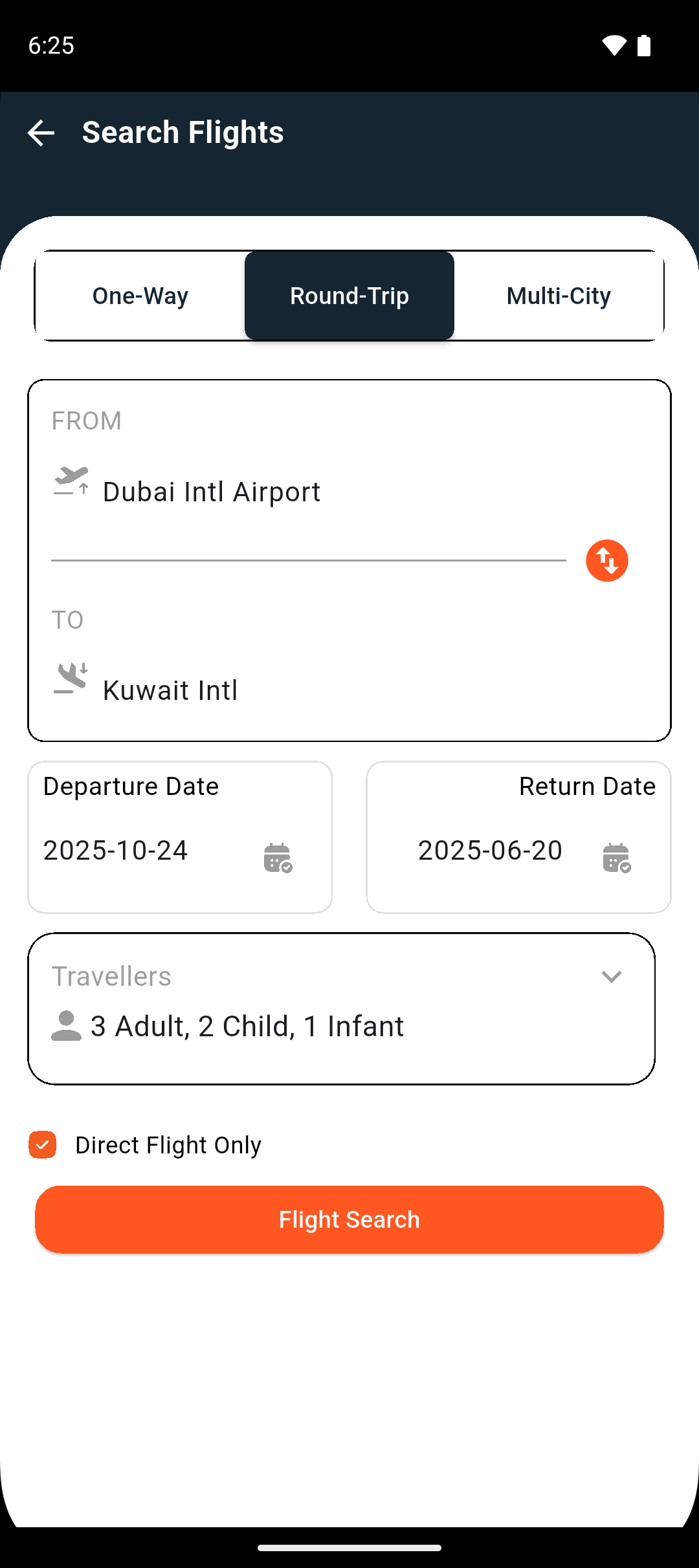Open the 3 Adult, 2 Child, 1 Infant selector
Screen dimensions: 699x1568
click(247, 1027)
